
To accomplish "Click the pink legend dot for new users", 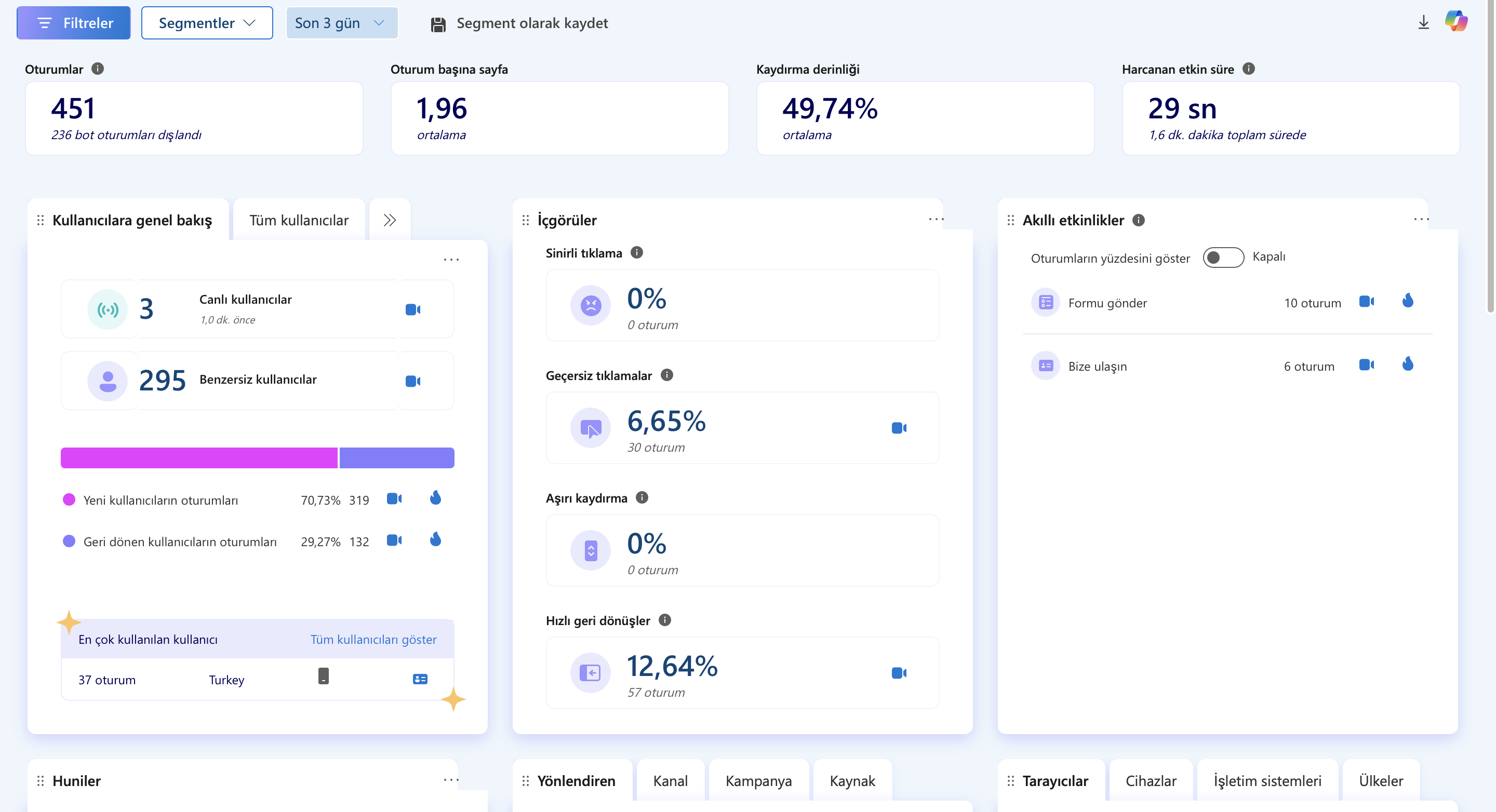I will (69, 500).
